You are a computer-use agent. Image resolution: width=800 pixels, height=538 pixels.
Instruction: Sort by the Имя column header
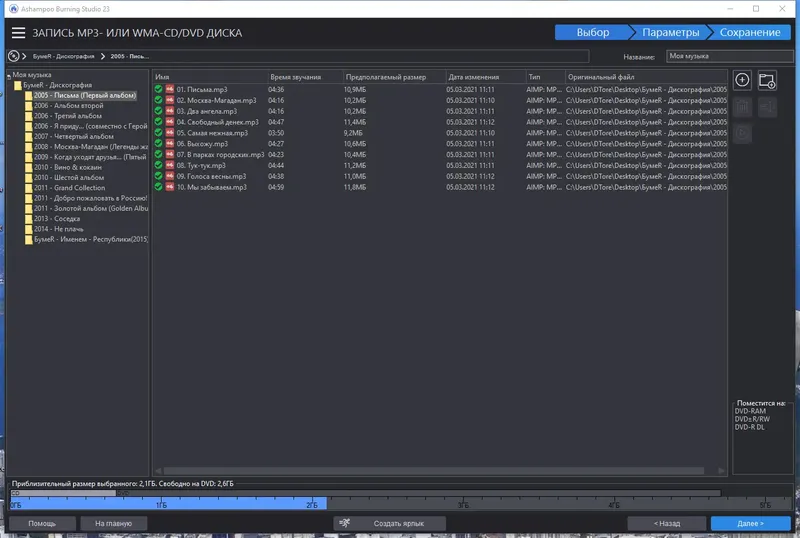(210, 77)
